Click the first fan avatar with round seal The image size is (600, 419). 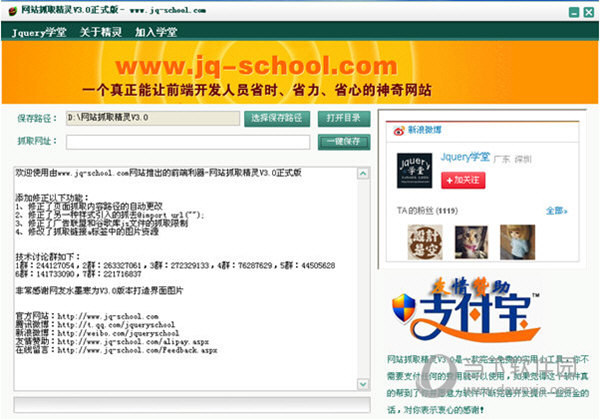[x=425, y=242]
